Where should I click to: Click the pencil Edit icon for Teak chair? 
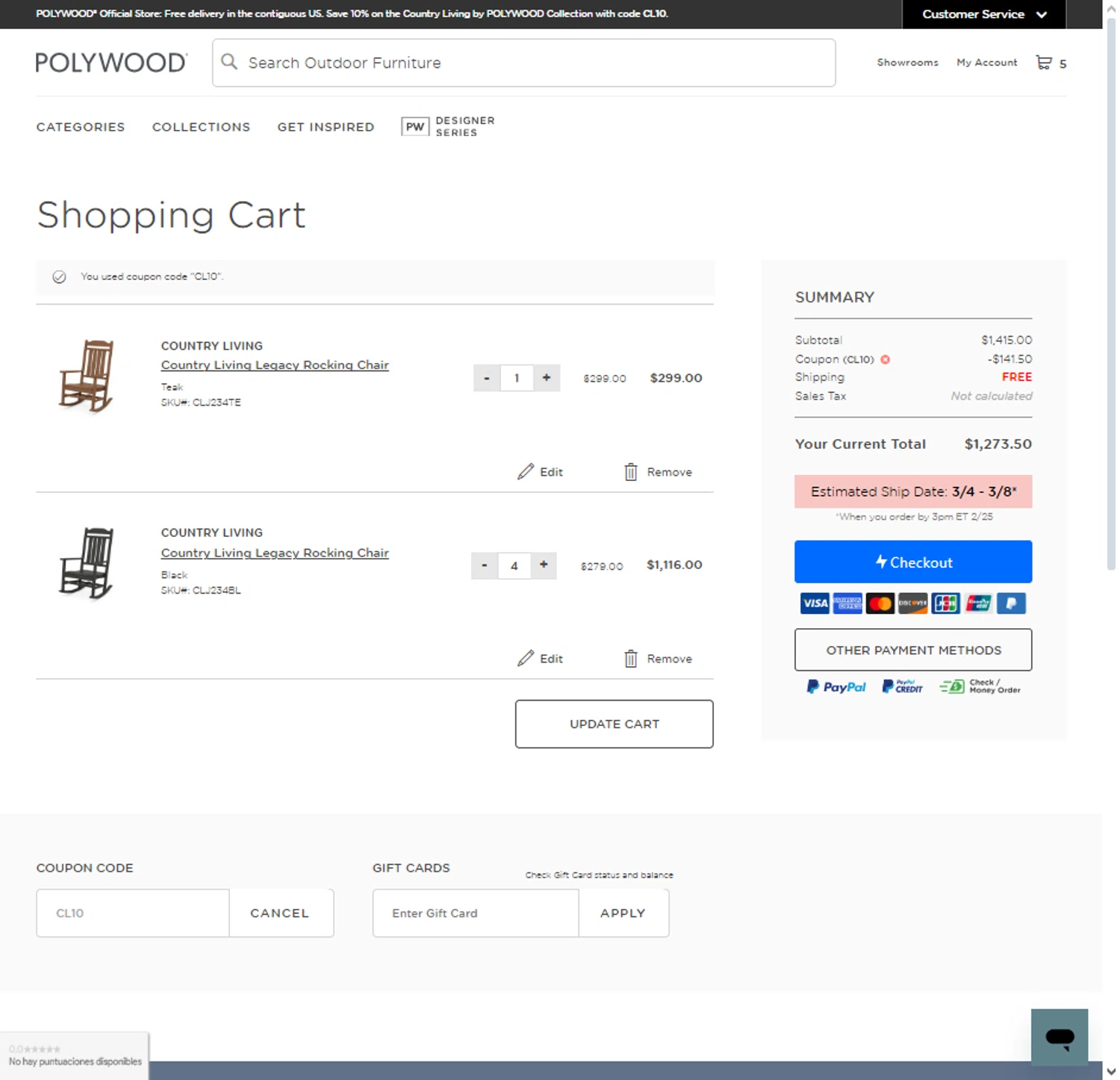[526, 471]
